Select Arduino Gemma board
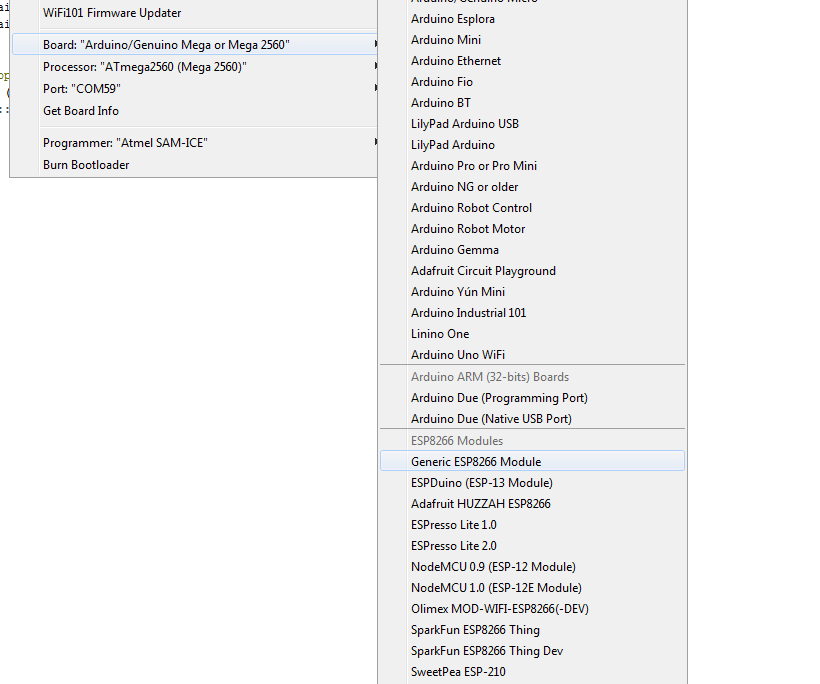This screenshot has height=684, width=820. point(532,250)
